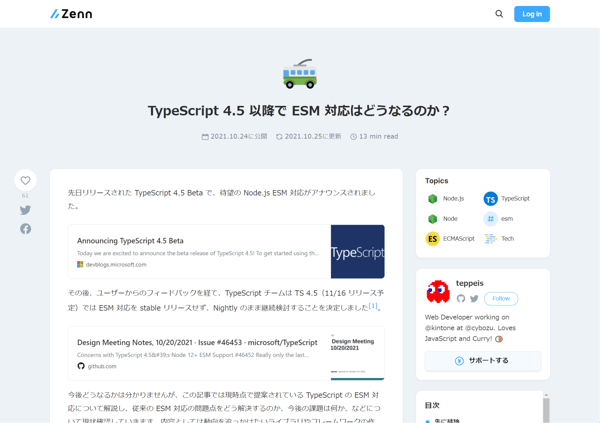This screenshot has width=600, height=423.
Task: Open the Node topic label
Action: click(450, 219)
